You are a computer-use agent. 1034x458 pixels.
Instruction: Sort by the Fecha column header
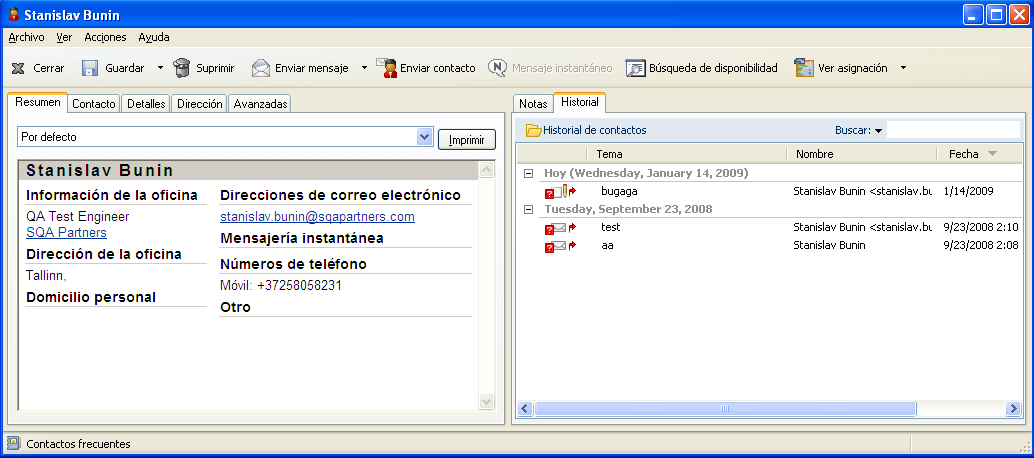tap(979, 154)
